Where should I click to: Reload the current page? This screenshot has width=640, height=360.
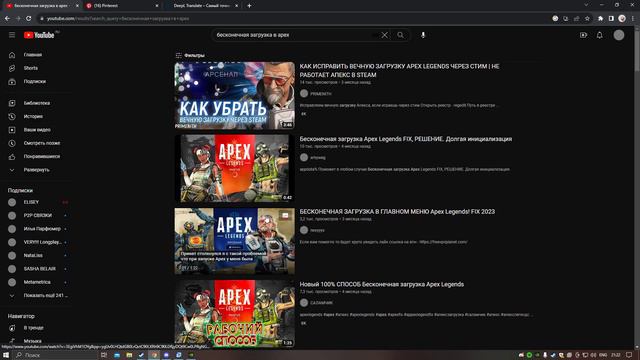click(x=29, y=18)
